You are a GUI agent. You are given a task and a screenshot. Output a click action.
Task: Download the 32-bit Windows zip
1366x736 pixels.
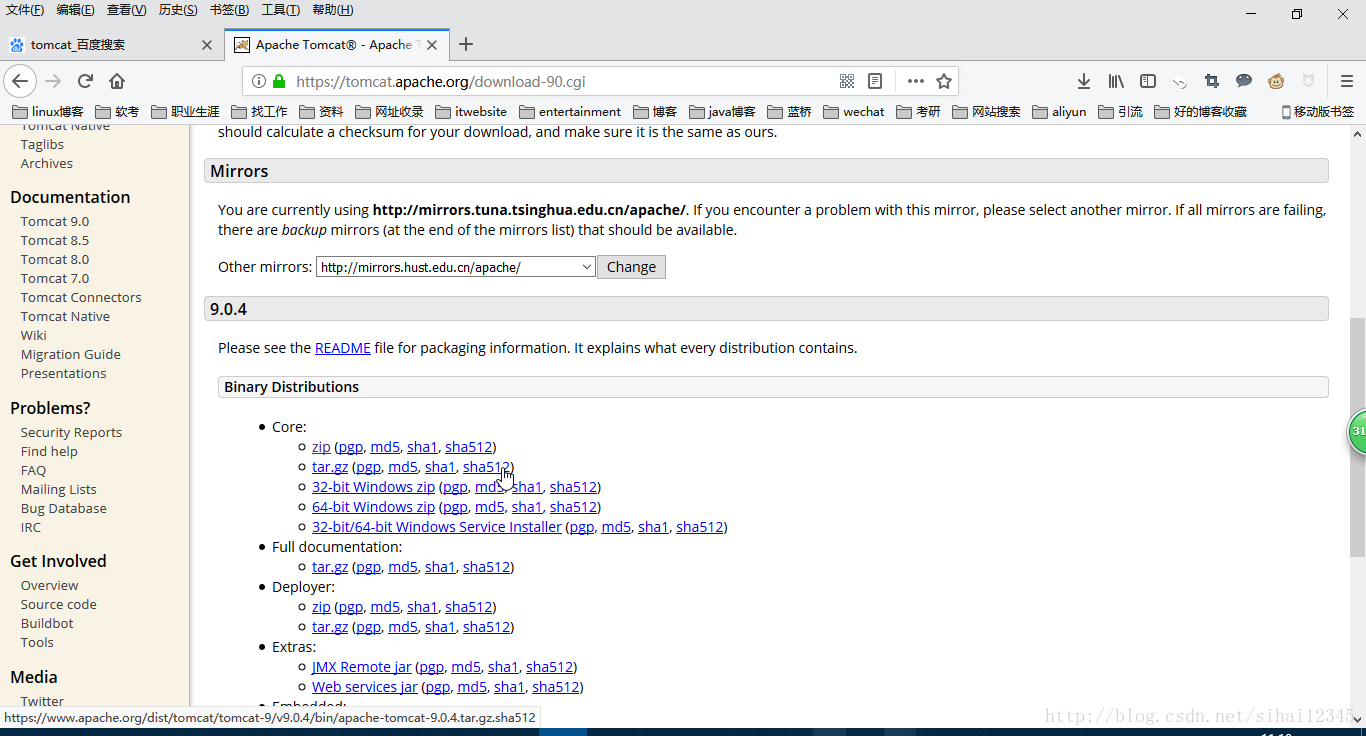coord(373,487)
